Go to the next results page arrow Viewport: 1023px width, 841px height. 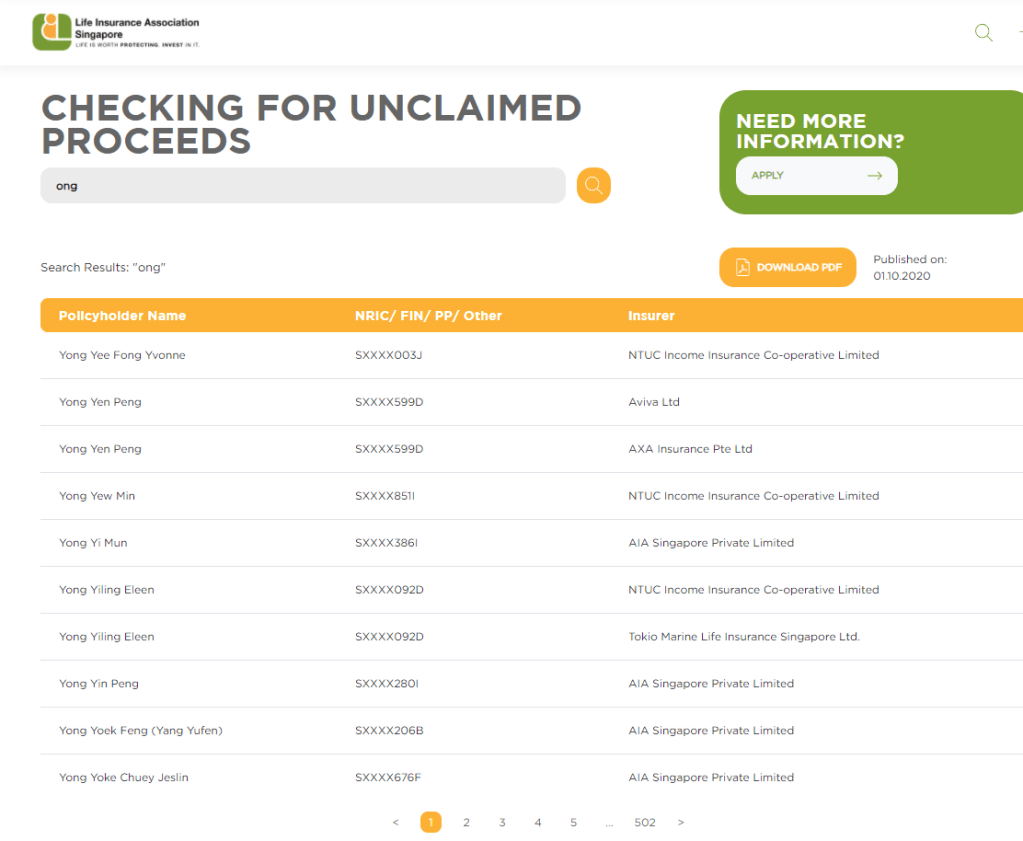[681, 823]
